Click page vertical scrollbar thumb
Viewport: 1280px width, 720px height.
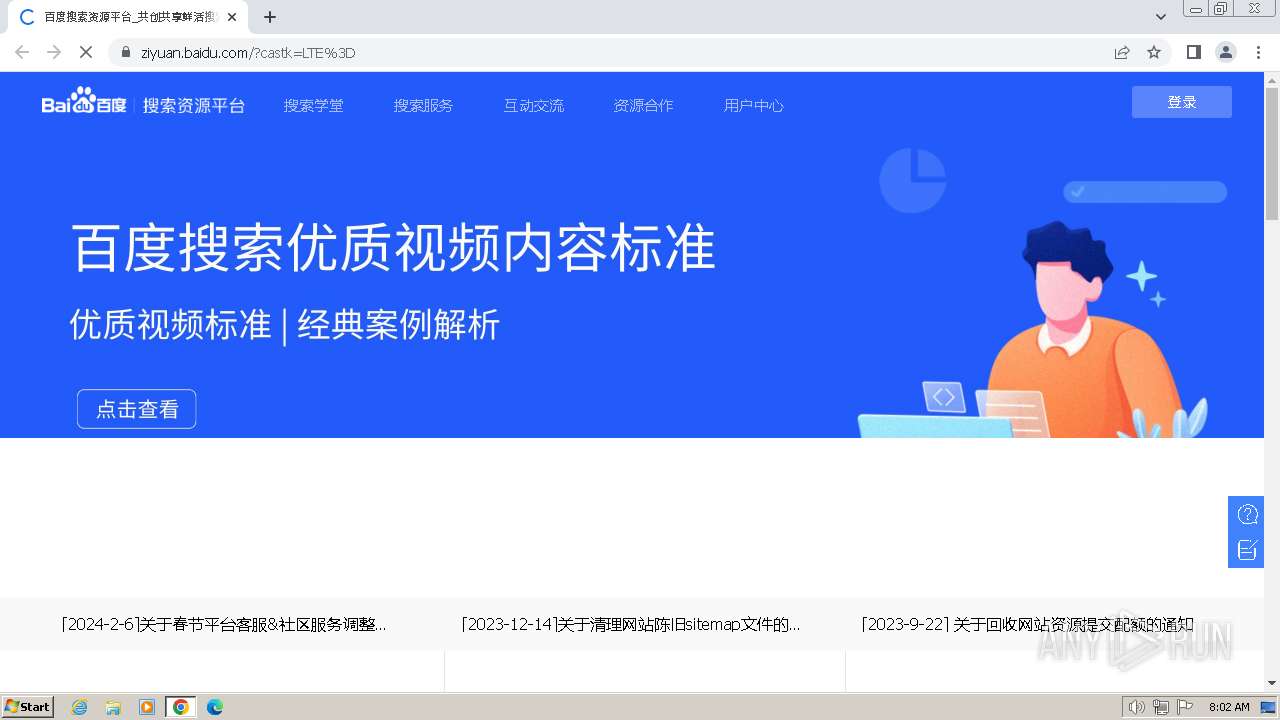tap(1272, 153)
